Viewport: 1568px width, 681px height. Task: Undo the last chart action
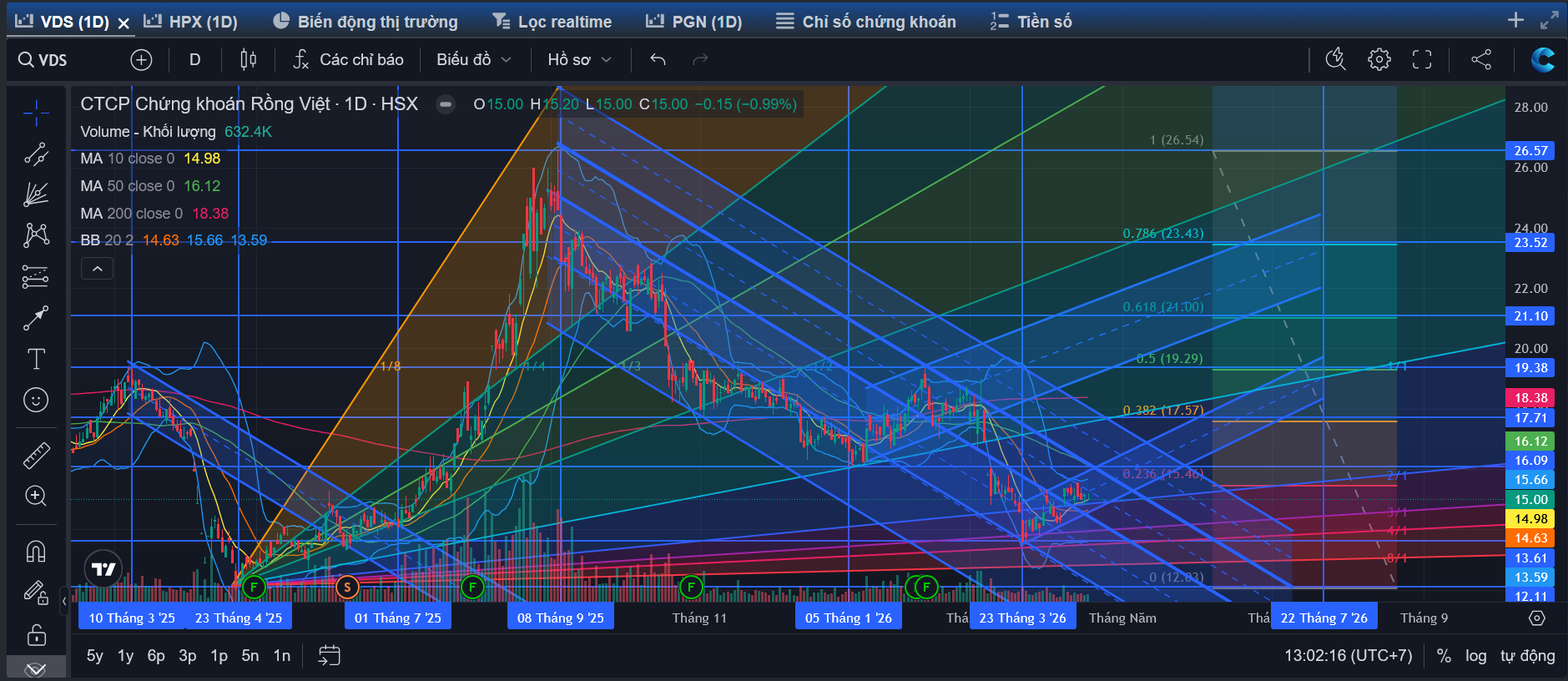(658, 59)
